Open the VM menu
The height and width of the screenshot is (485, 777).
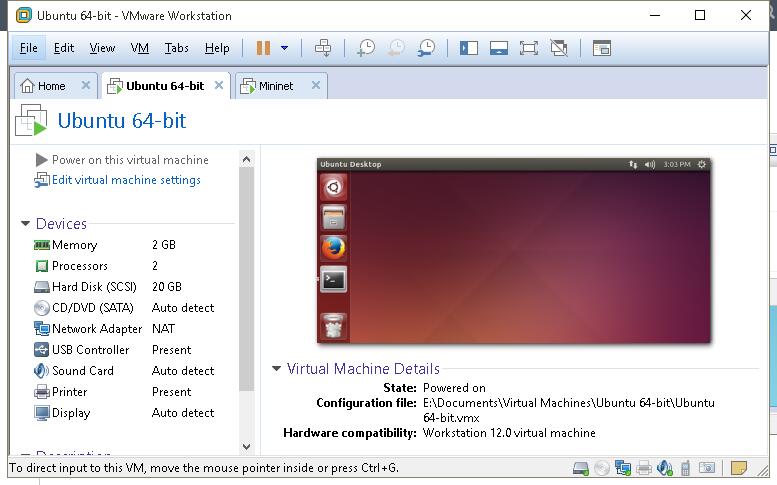[x=140, y=48]
